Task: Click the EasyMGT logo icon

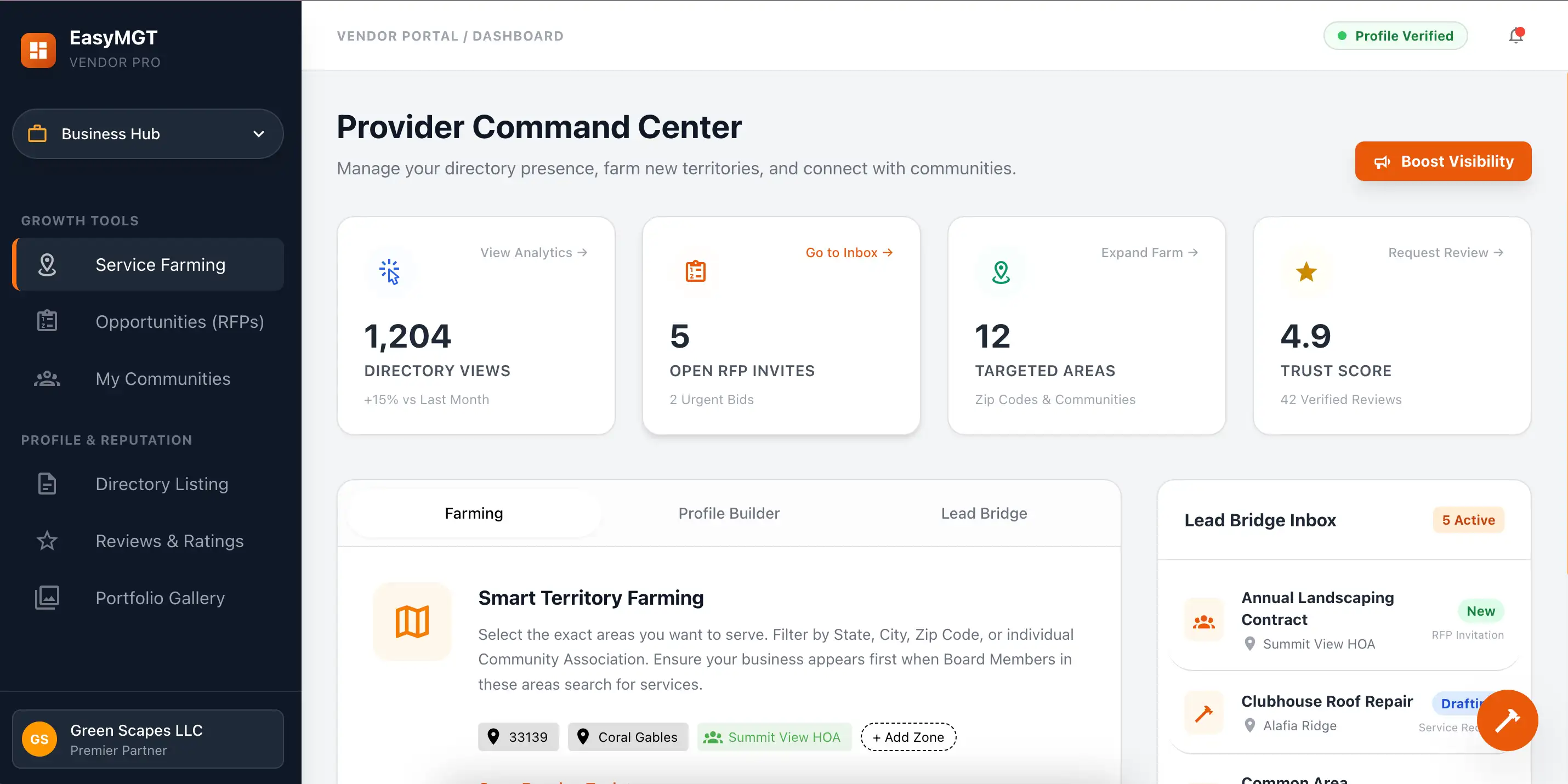Action: tap(38, 50)
